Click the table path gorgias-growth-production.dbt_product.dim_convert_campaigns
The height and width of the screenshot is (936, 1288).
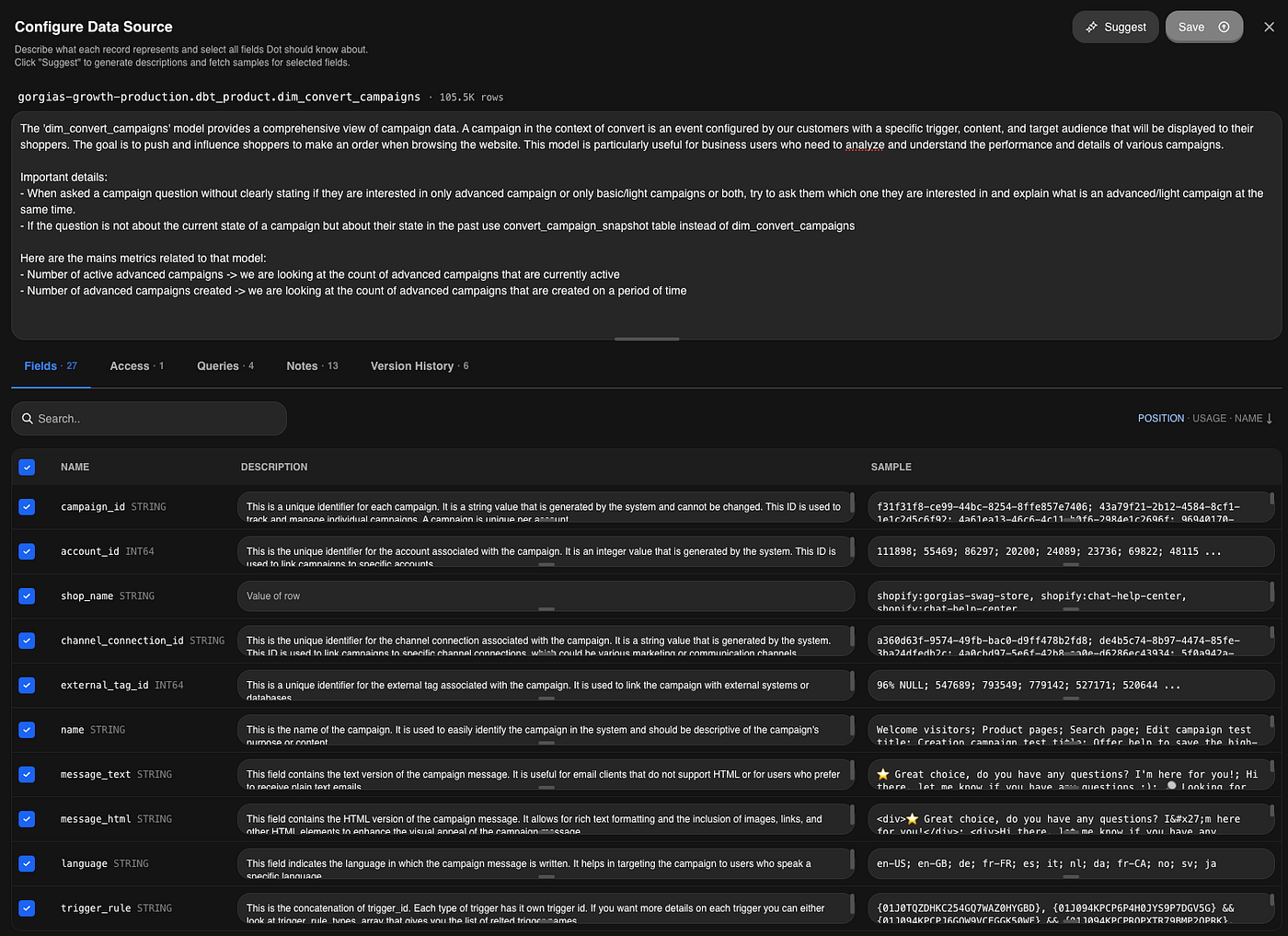[219, 97]
